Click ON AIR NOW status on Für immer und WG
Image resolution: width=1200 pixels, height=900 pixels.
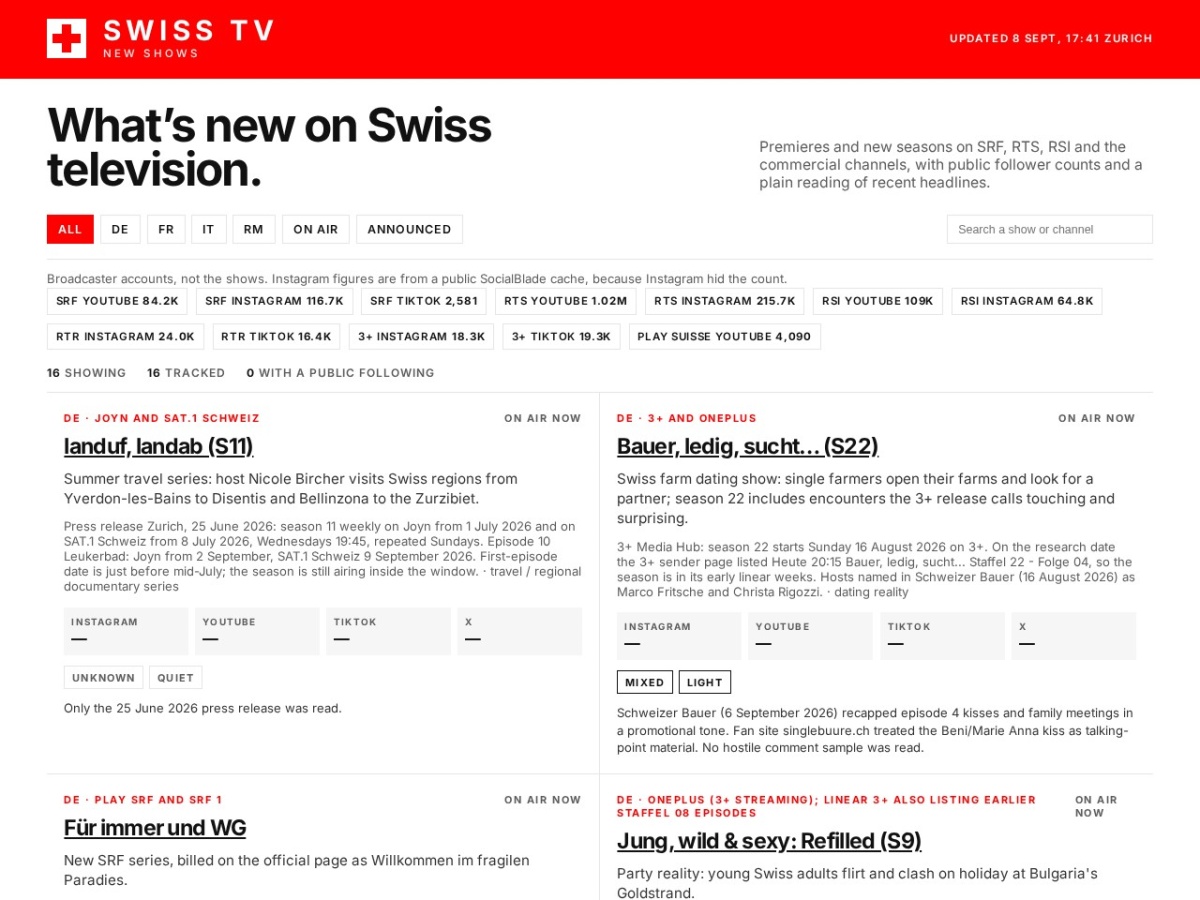point(543,800)
